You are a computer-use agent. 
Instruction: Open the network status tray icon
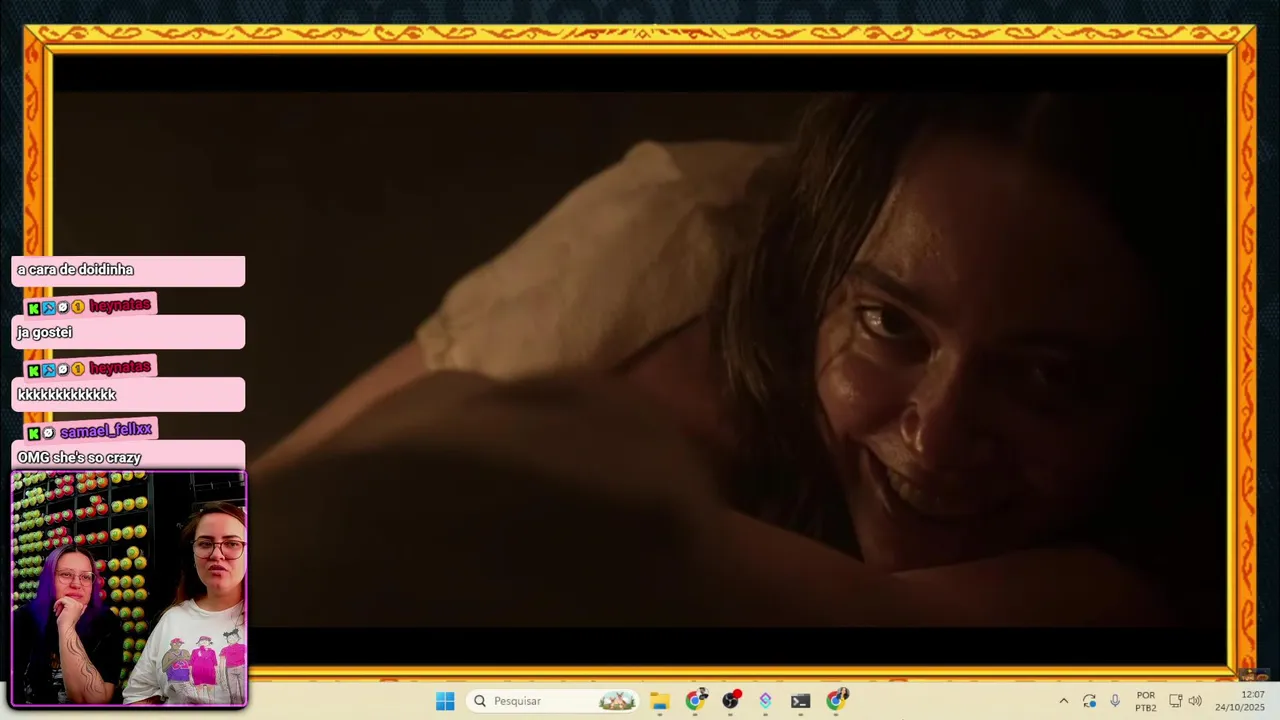pyautogui.click(x=1176, y=701)
